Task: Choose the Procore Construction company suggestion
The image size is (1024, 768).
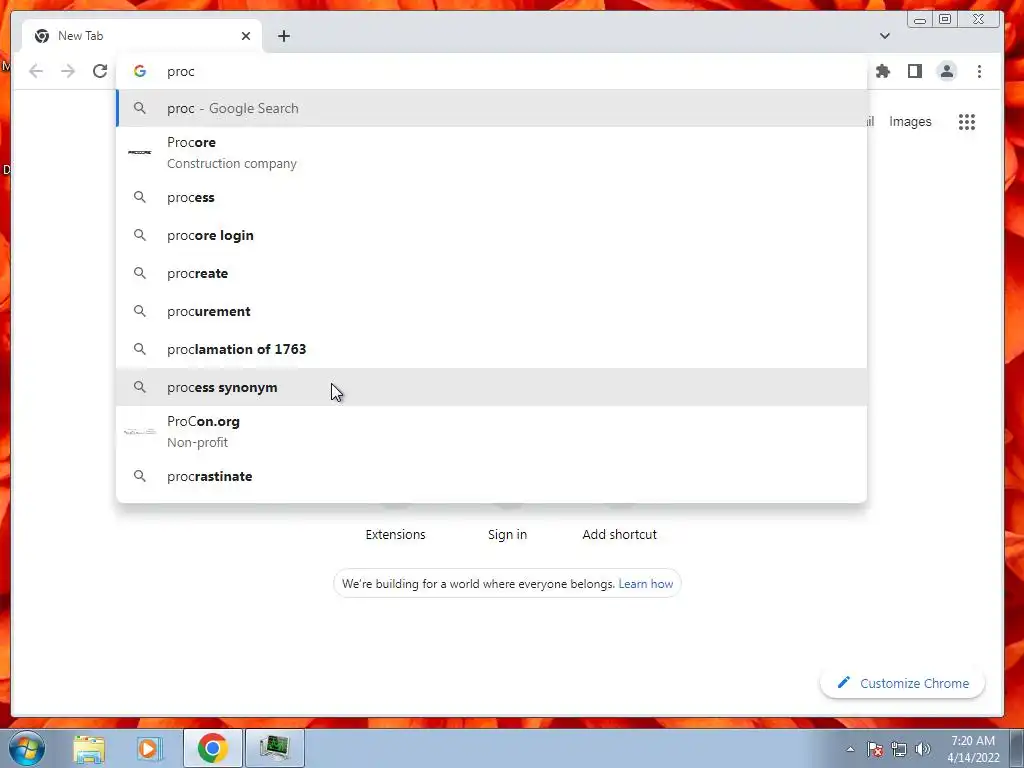Action: [x=492, y=153]
